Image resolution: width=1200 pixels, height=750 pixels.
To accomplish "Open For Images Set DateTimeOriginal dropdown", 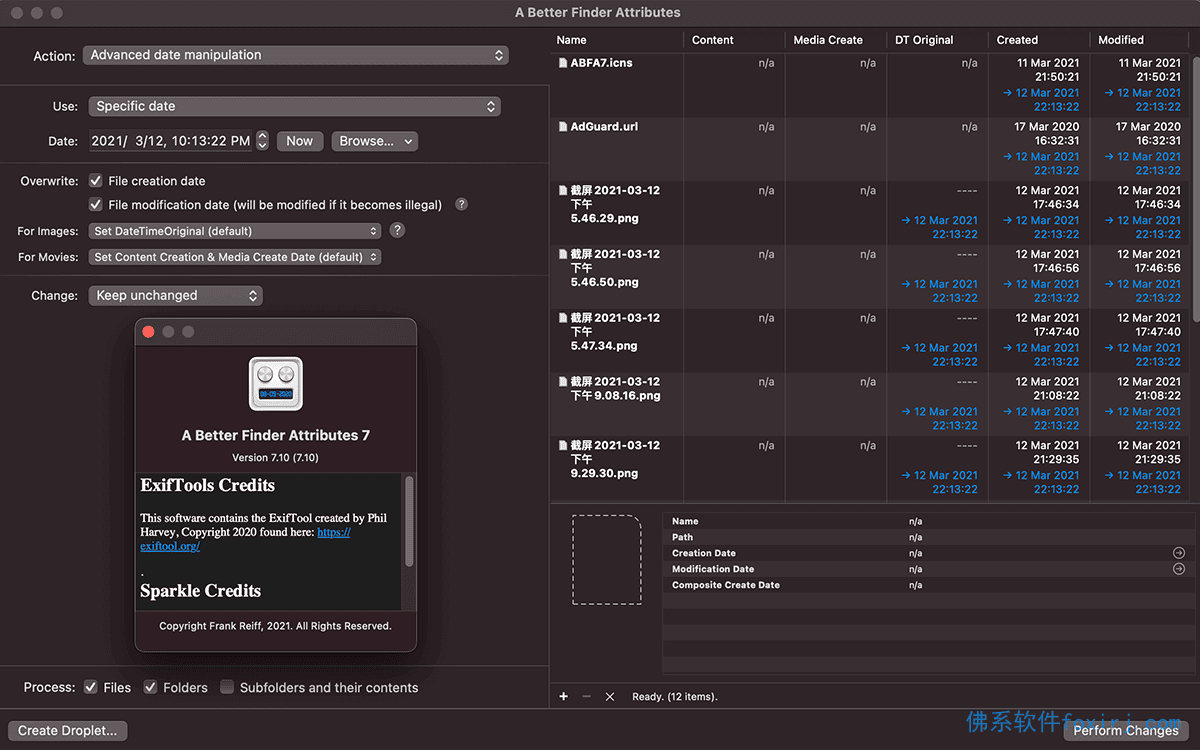I will (x=236, y=231).
